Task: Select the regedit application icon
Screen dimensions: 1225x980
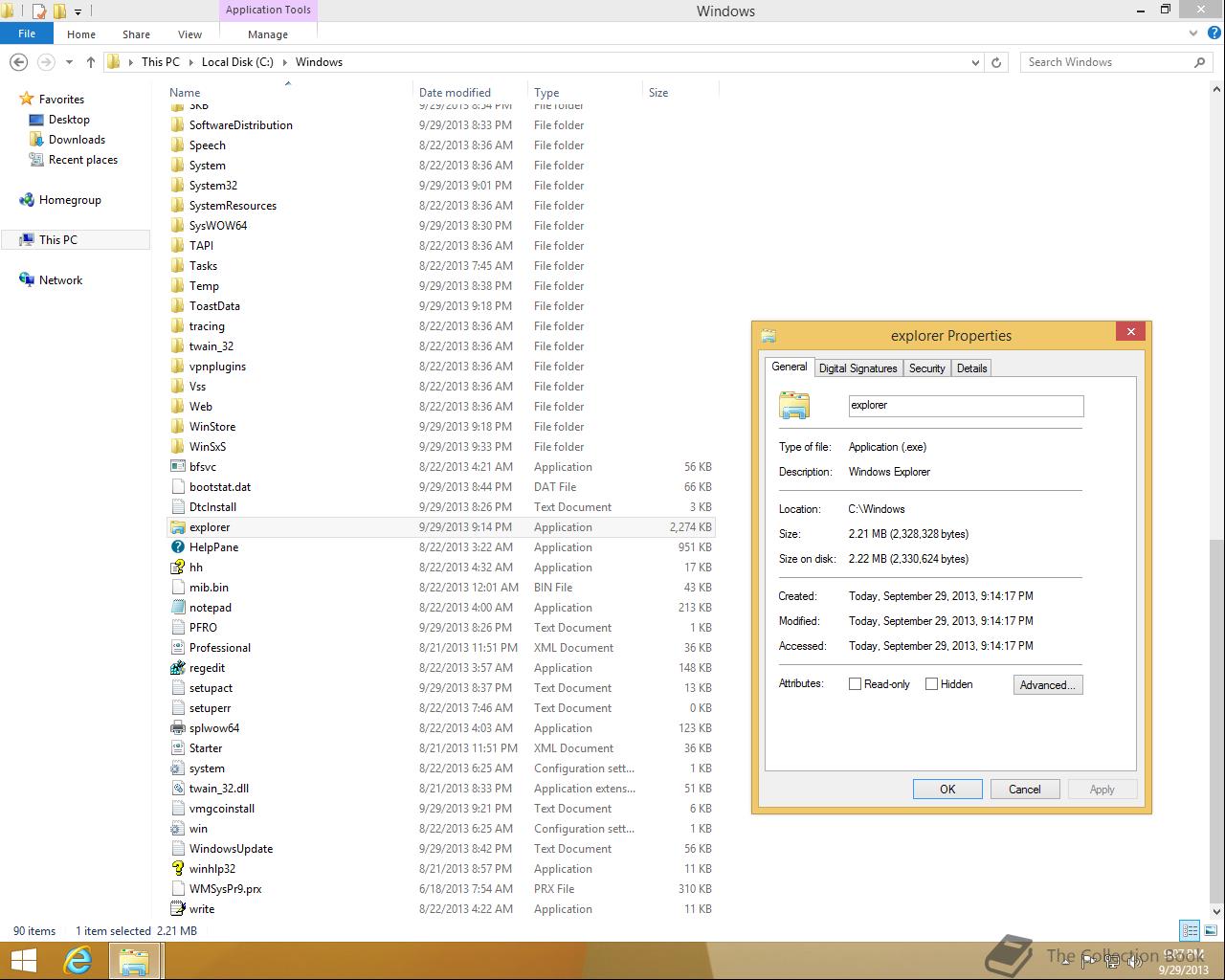Action: pos(177,668)
